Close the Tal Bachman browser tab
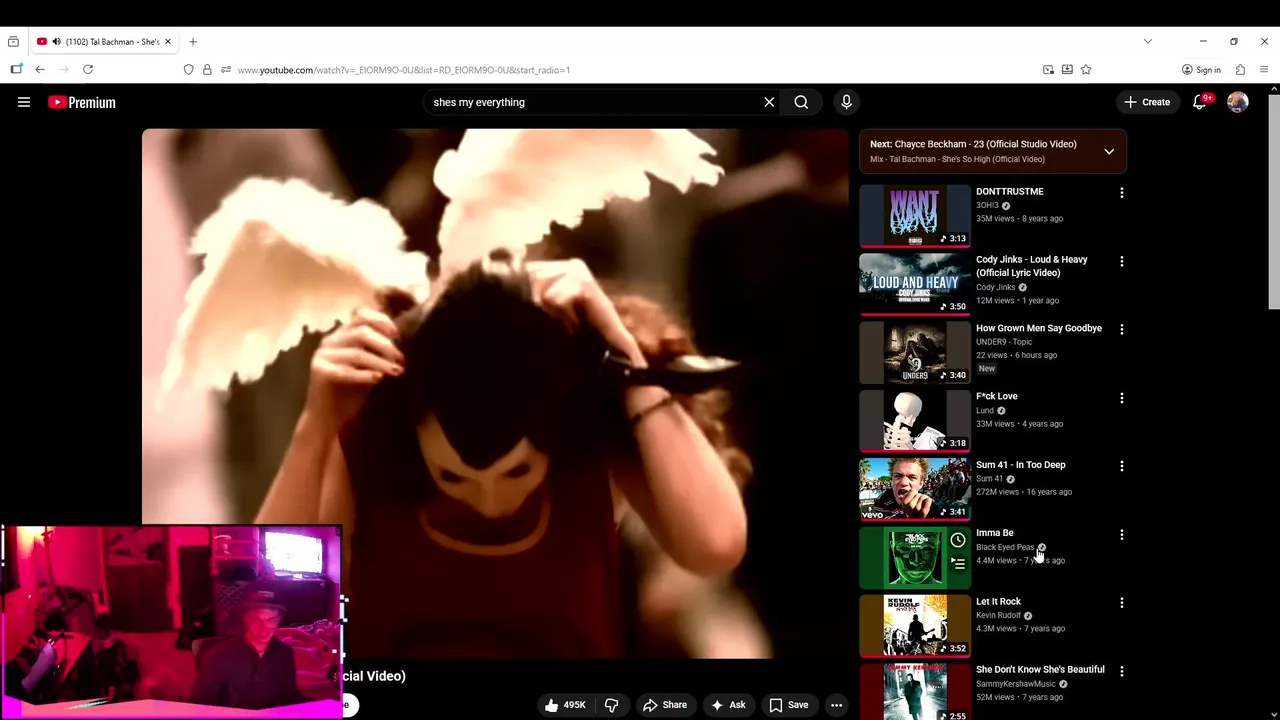The image size is (1280, 720). coord(168,42)
